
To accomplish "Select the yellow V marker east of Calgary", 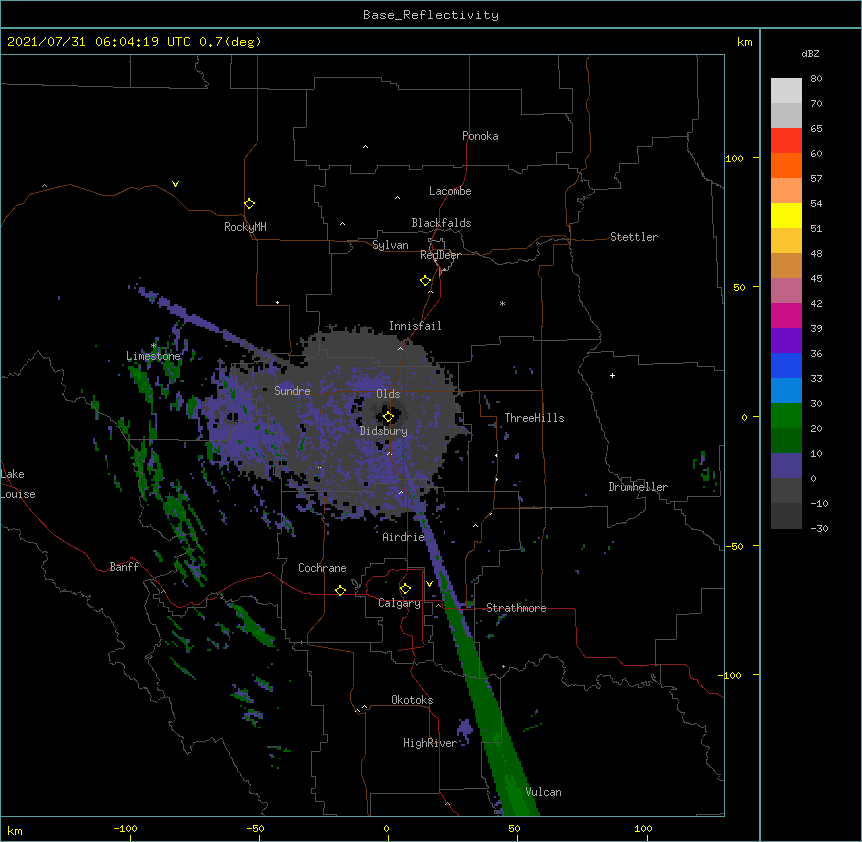I will pyautogui.click(x=429, y=584).
